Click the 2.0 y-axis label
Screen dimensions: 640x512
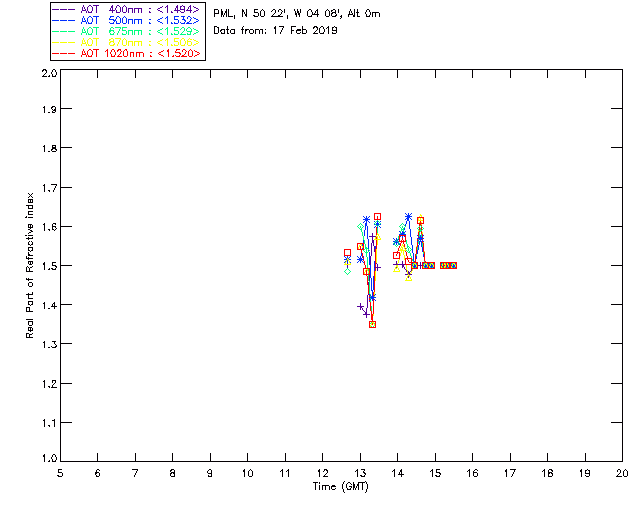pos(49,73)
